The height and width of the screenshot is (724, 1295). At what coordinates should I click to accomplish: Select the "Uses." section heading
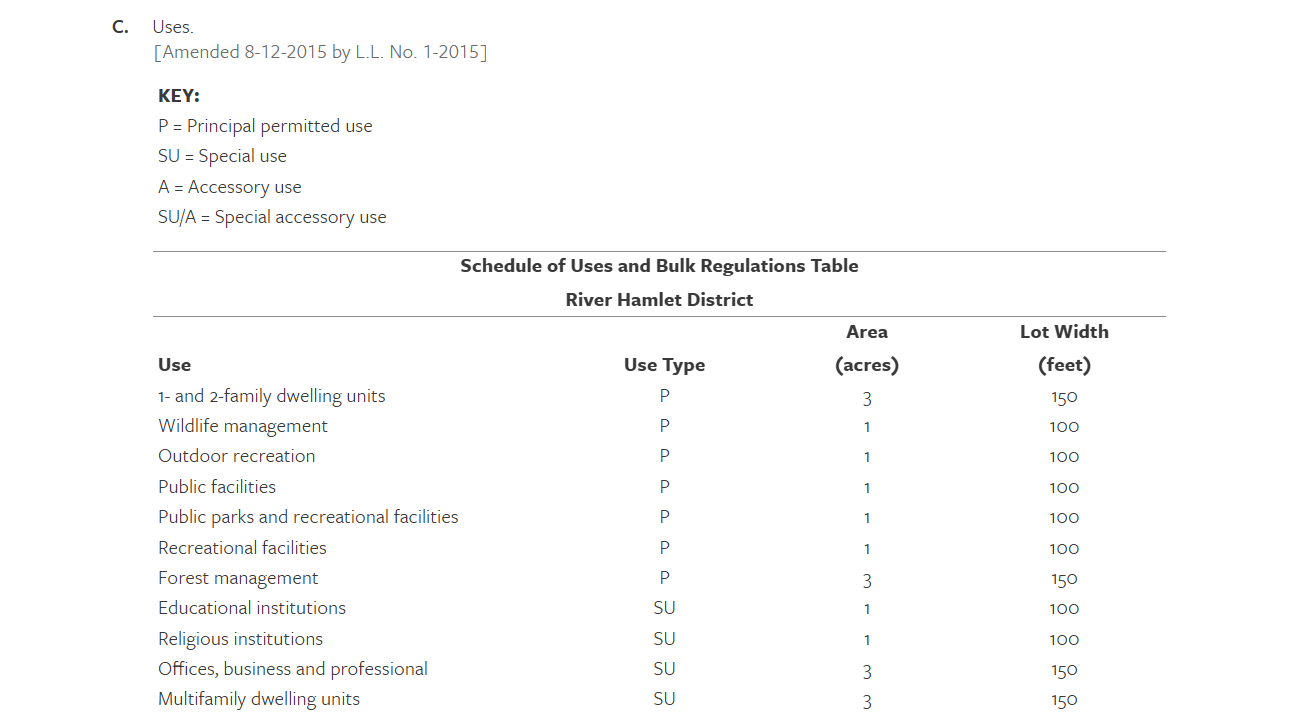pos(173,27)
